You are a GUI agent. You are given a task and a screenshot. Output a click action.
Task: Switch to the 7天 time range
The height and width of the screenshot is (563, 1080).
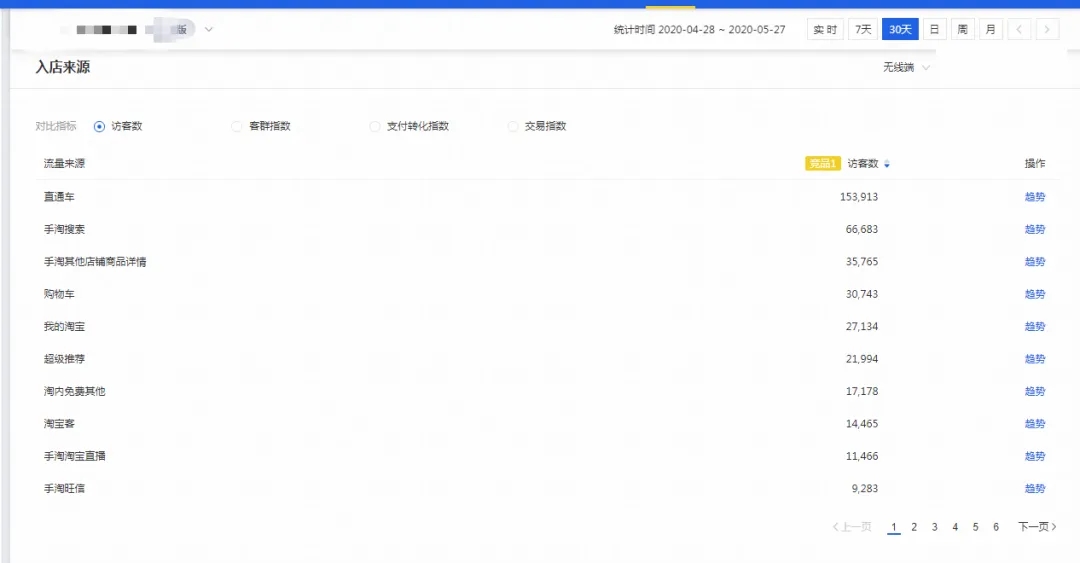(863, 30)
